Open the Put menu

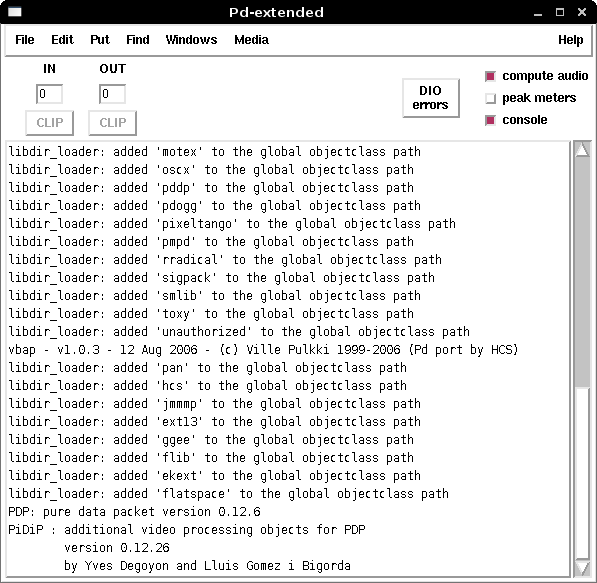coord(100,40)
